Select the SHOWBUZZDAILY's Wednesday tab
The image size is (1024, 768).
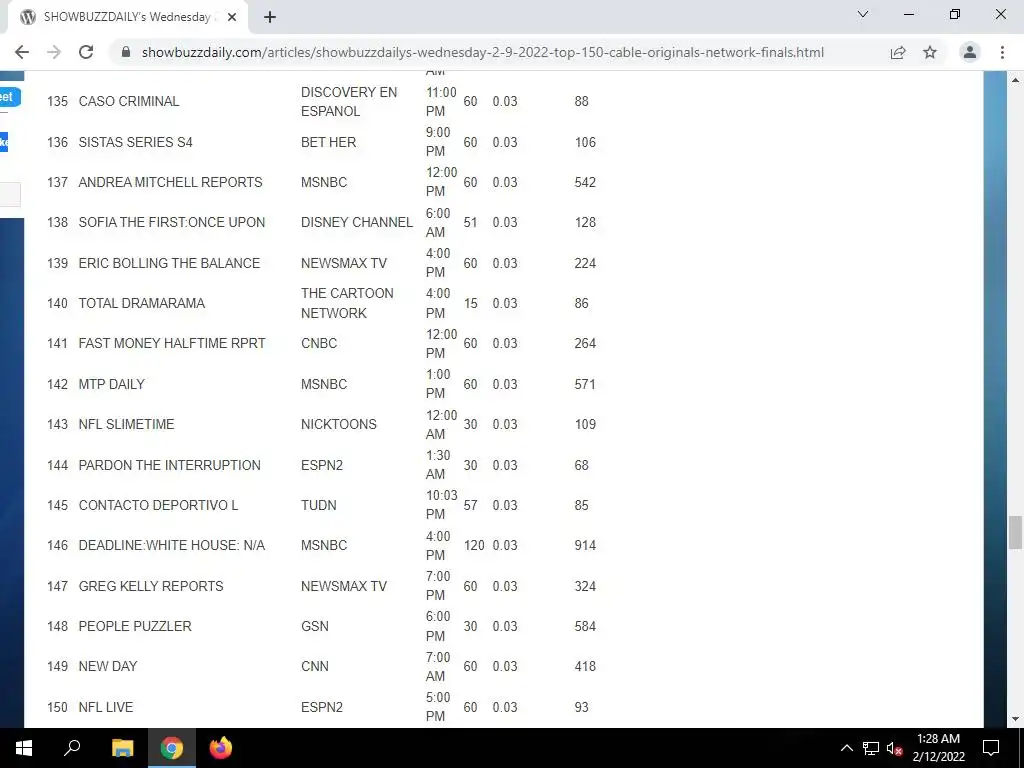click(126, 18)
